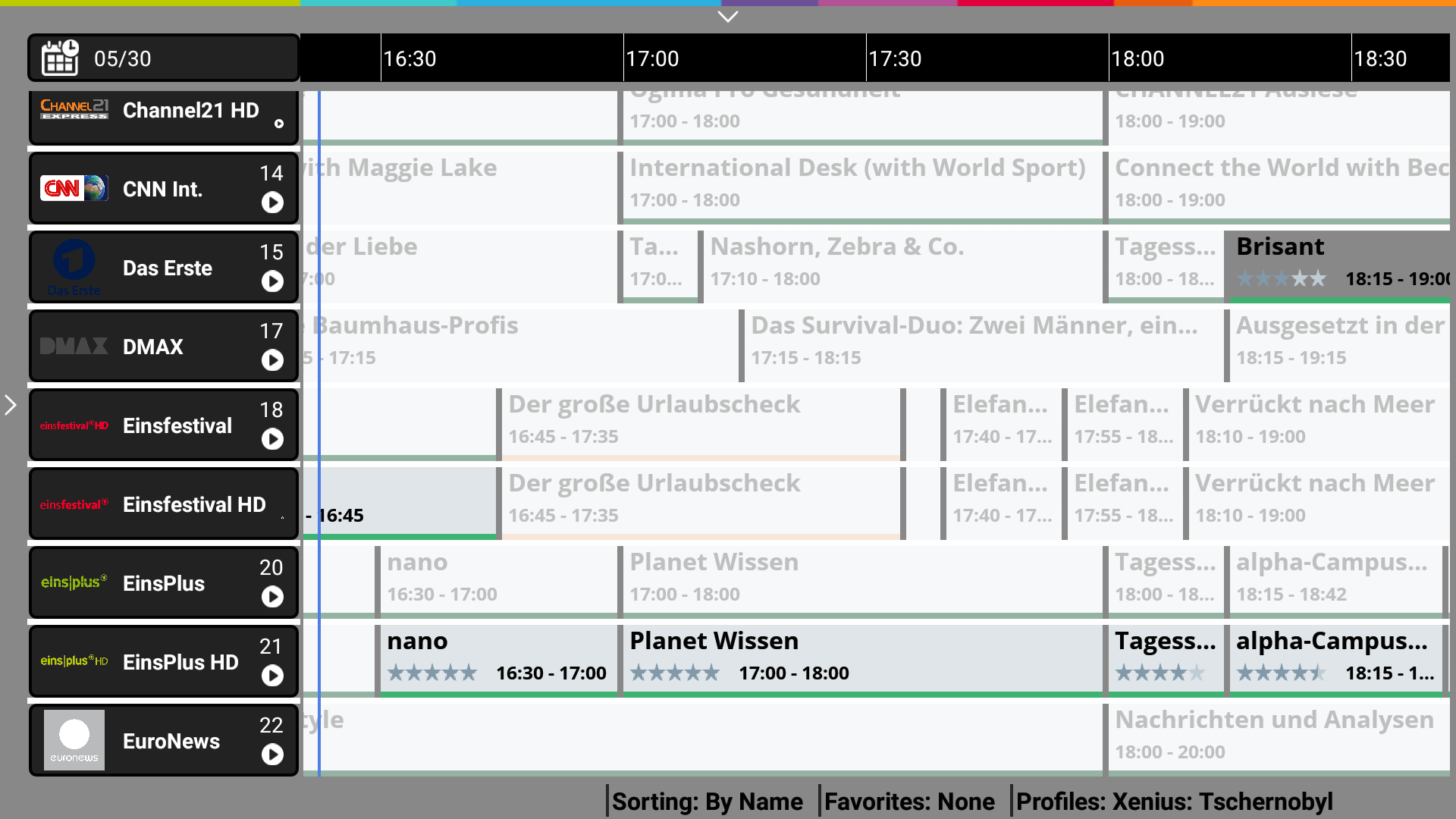Click the Das Erste play icon
The height and width of the screenshot is (819, 1456).
[x=272, y=281]
